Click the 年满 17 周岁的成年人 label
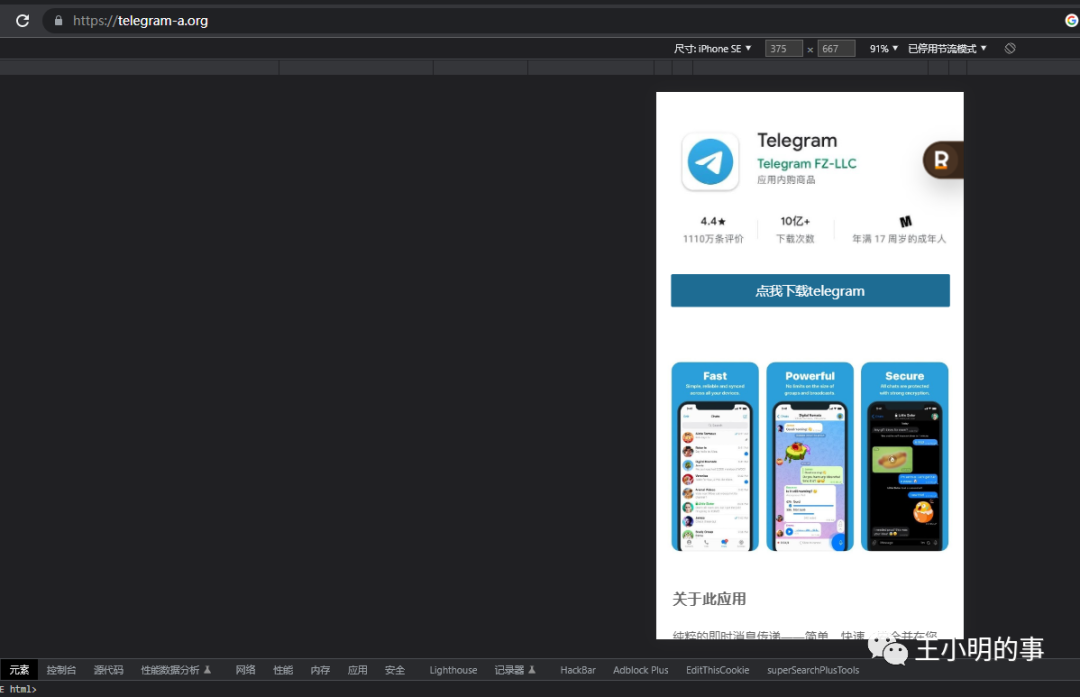1080x697 pixels. 899,238
